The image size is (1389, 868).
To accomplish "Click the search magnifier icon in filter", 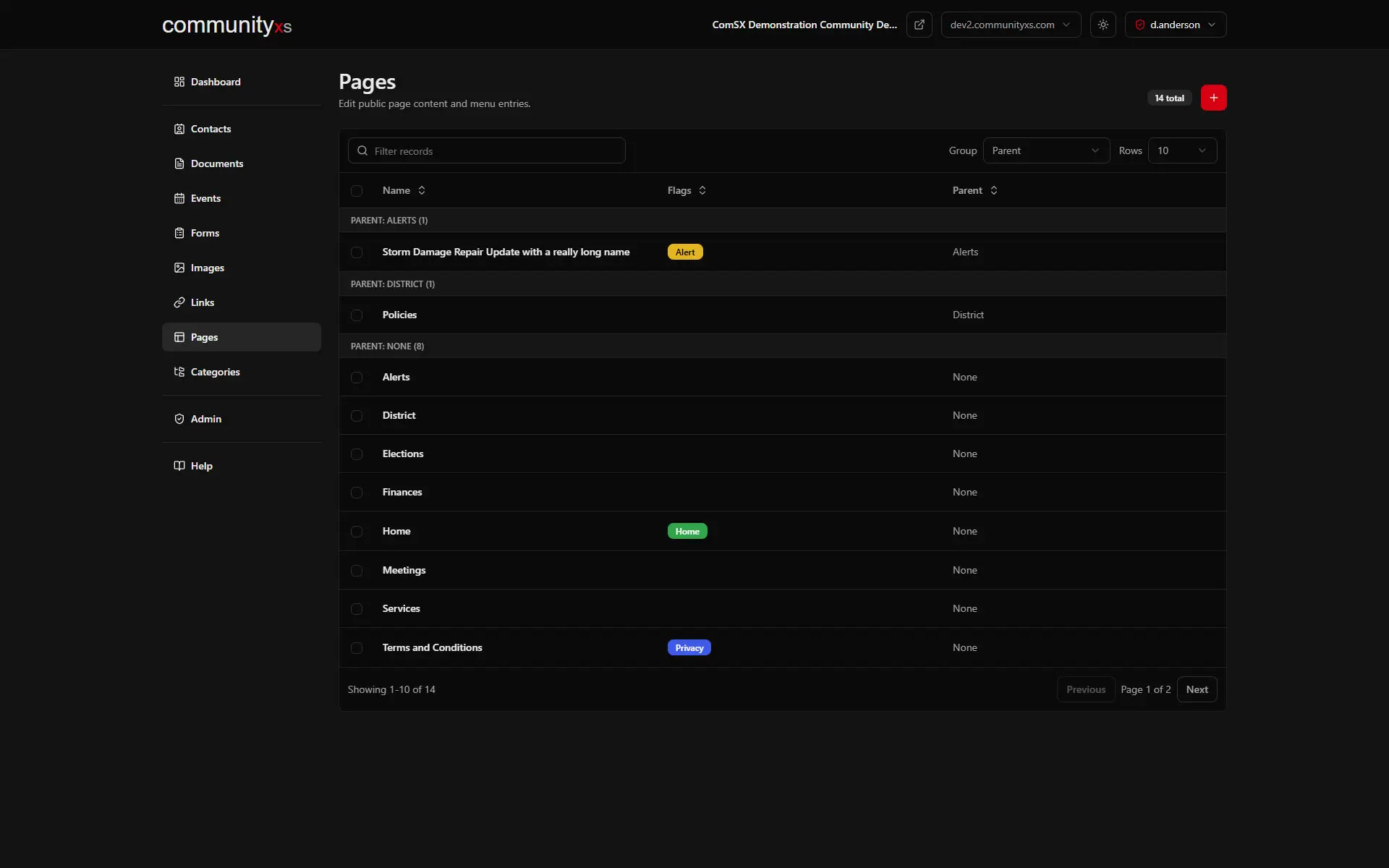I will [x=362, y=150].
